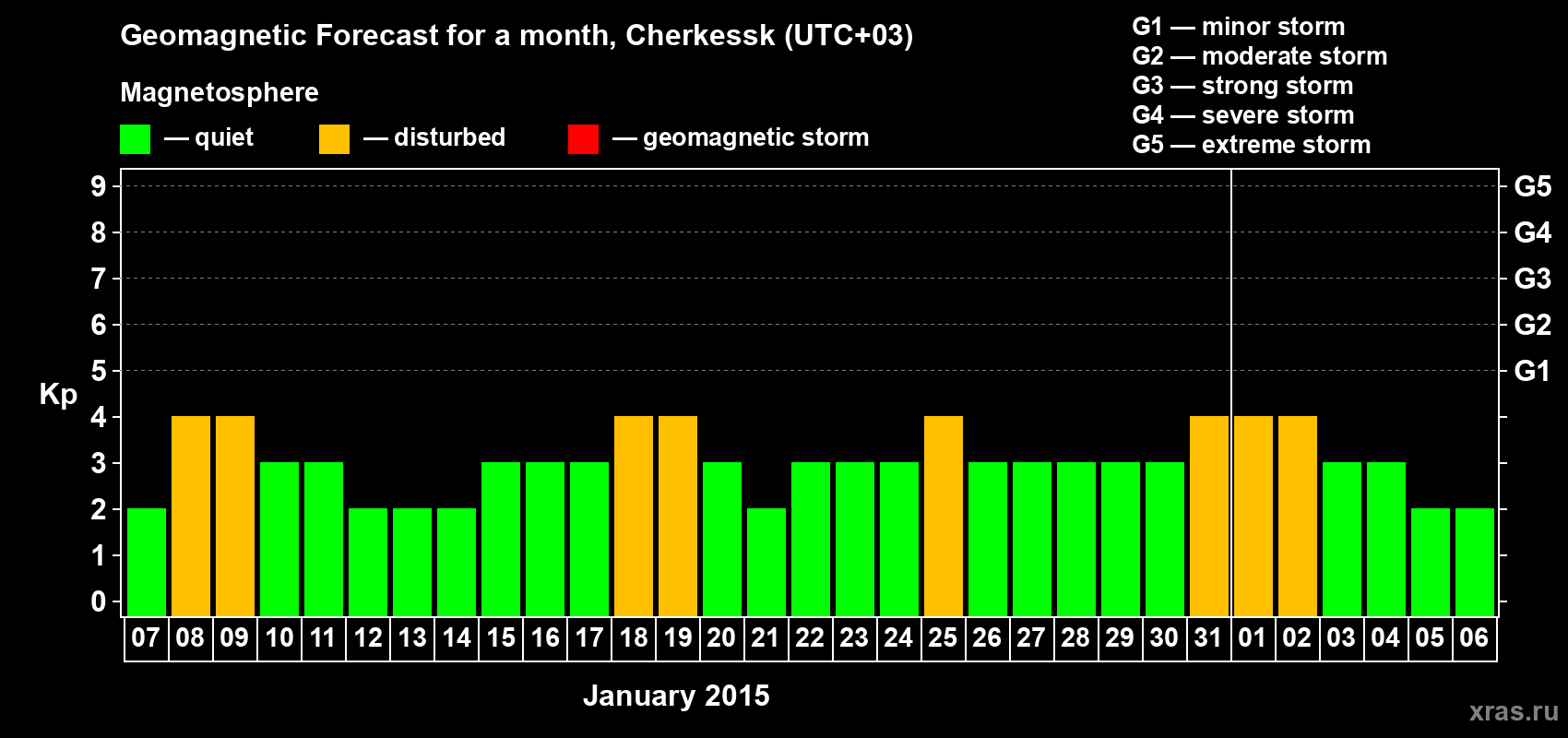
Task: Click the orange bar for day 19
Action: click(x=678, y=516)
